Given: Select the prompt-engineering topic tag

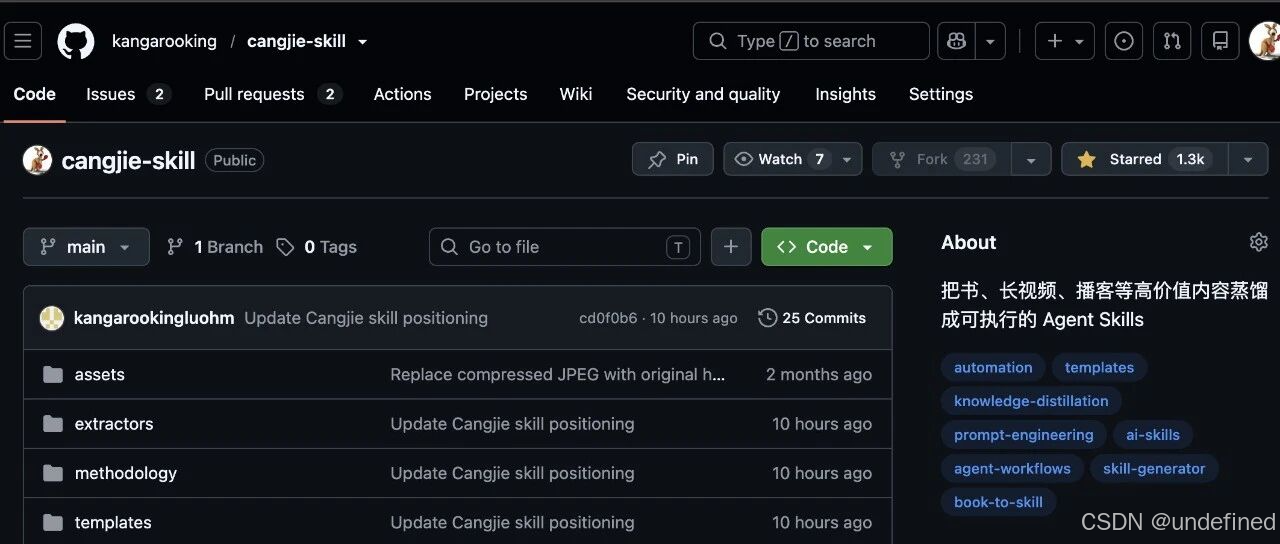Looking at the screenshot, I should pyautogui.click(x=1023, y=435).
